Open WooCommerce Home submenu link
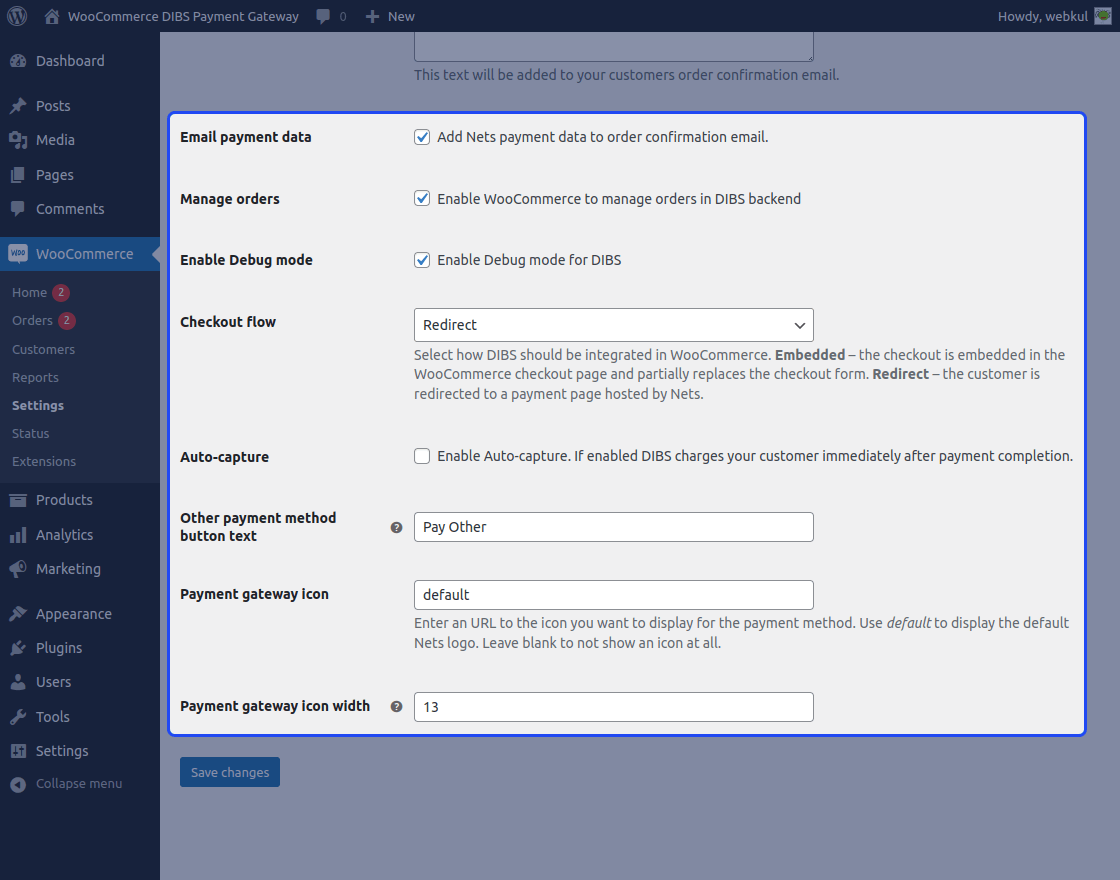 29,293
